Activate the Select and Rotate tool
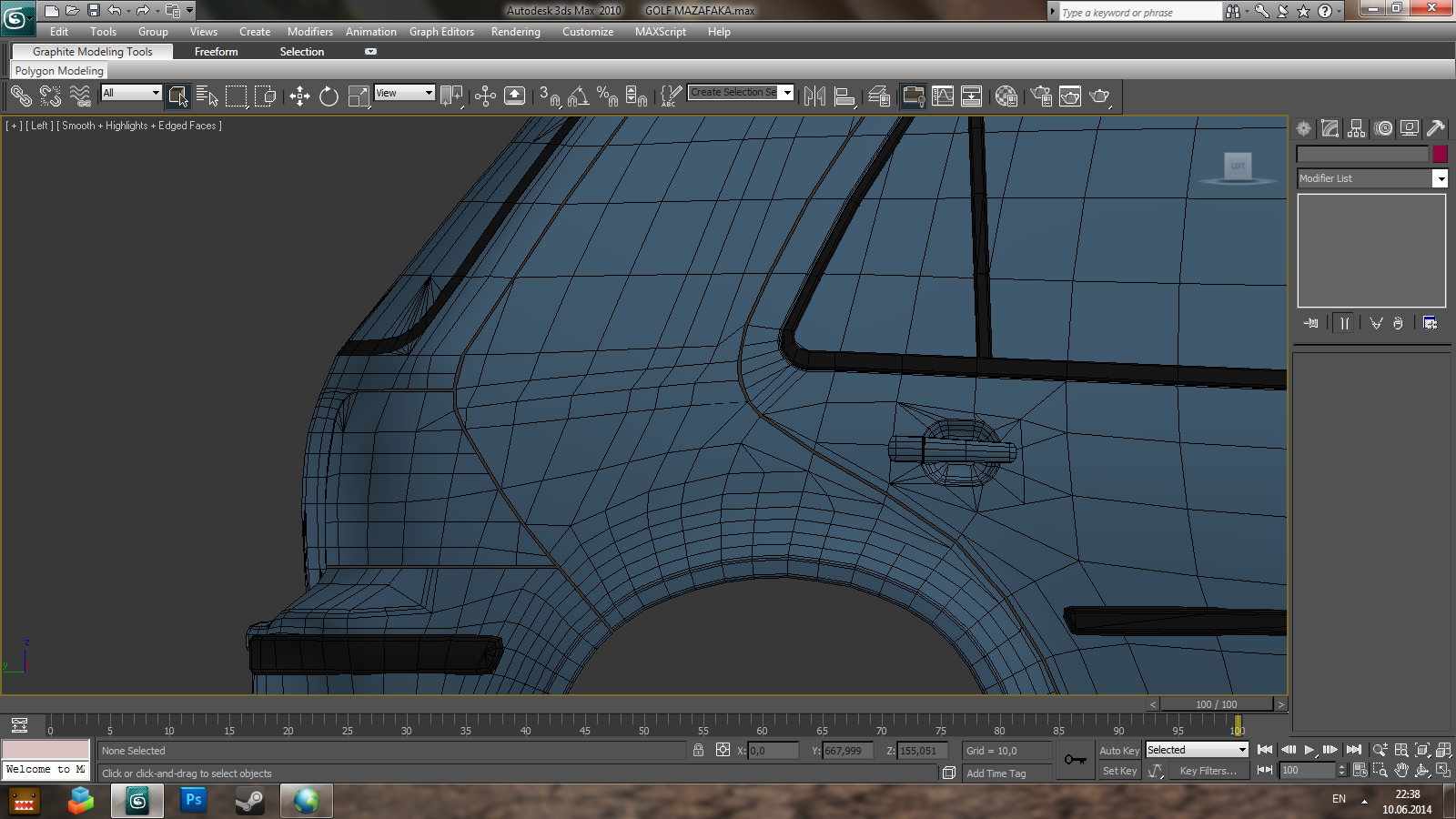The width and height of the screenshot is (1456, 819). coord(329,96)
